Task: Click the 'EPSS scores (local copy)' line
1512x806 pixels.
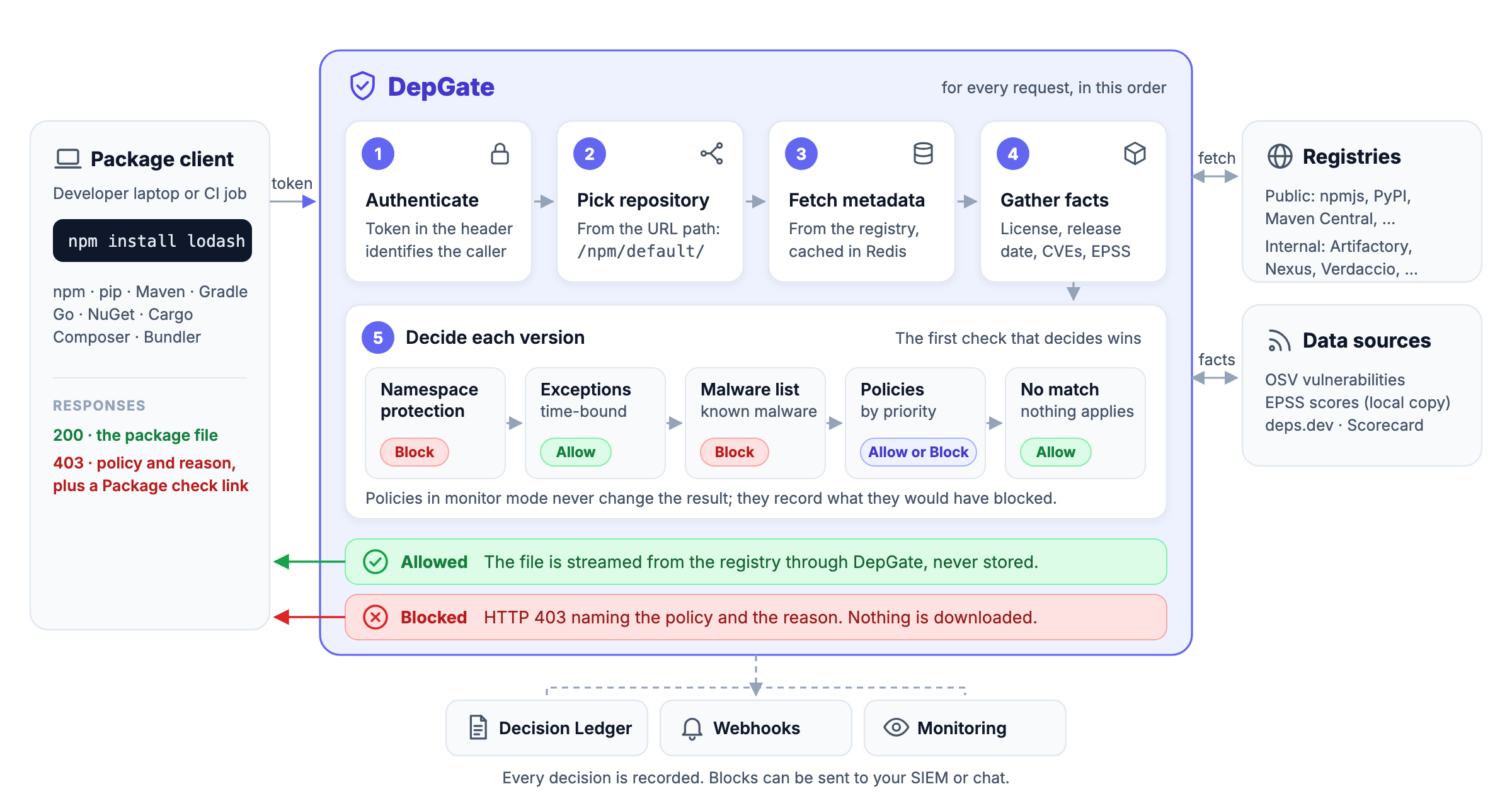Action: click(1358, 402)
